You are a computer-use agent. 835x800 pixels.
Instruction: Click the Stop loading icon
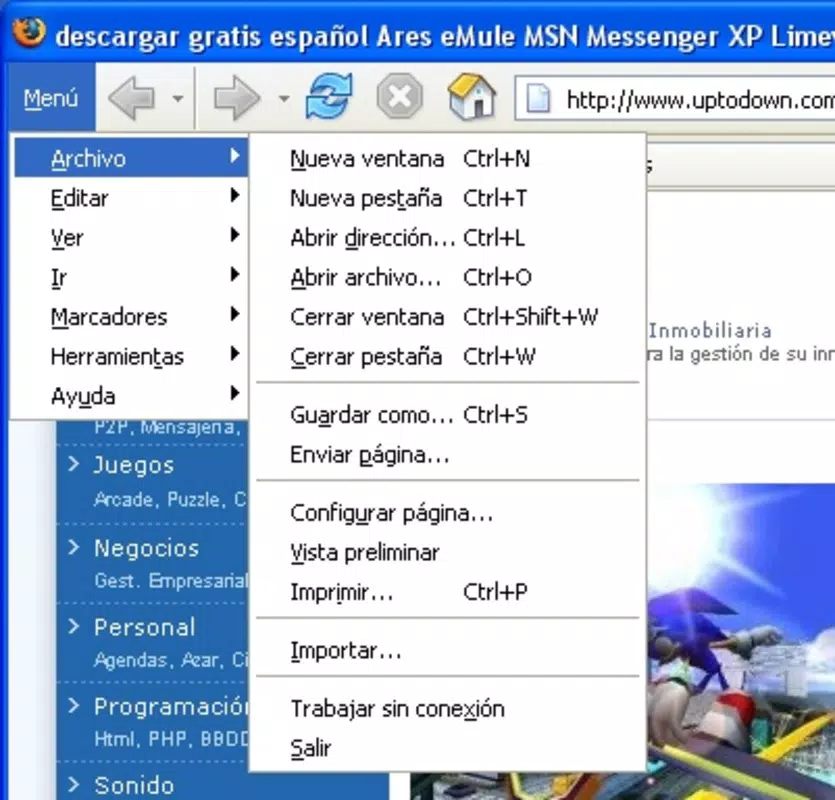[399, 97]
